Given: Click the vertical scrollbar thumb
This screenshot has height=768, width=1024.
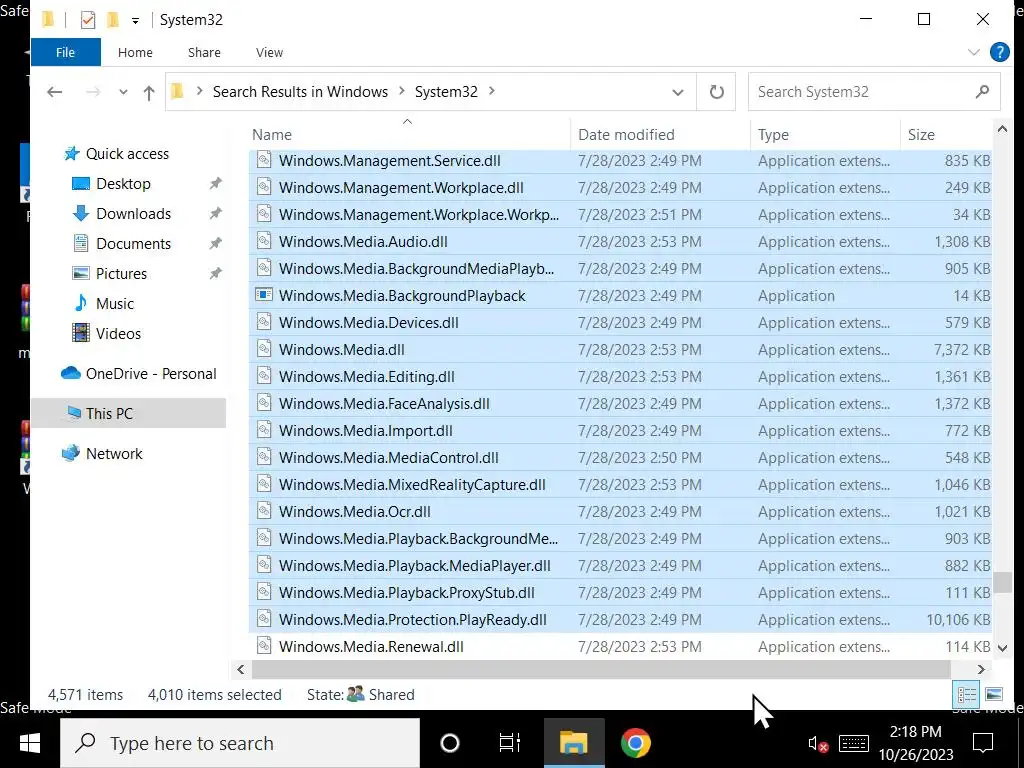Looking at the screenshot, I should (x=1002, y=582).
